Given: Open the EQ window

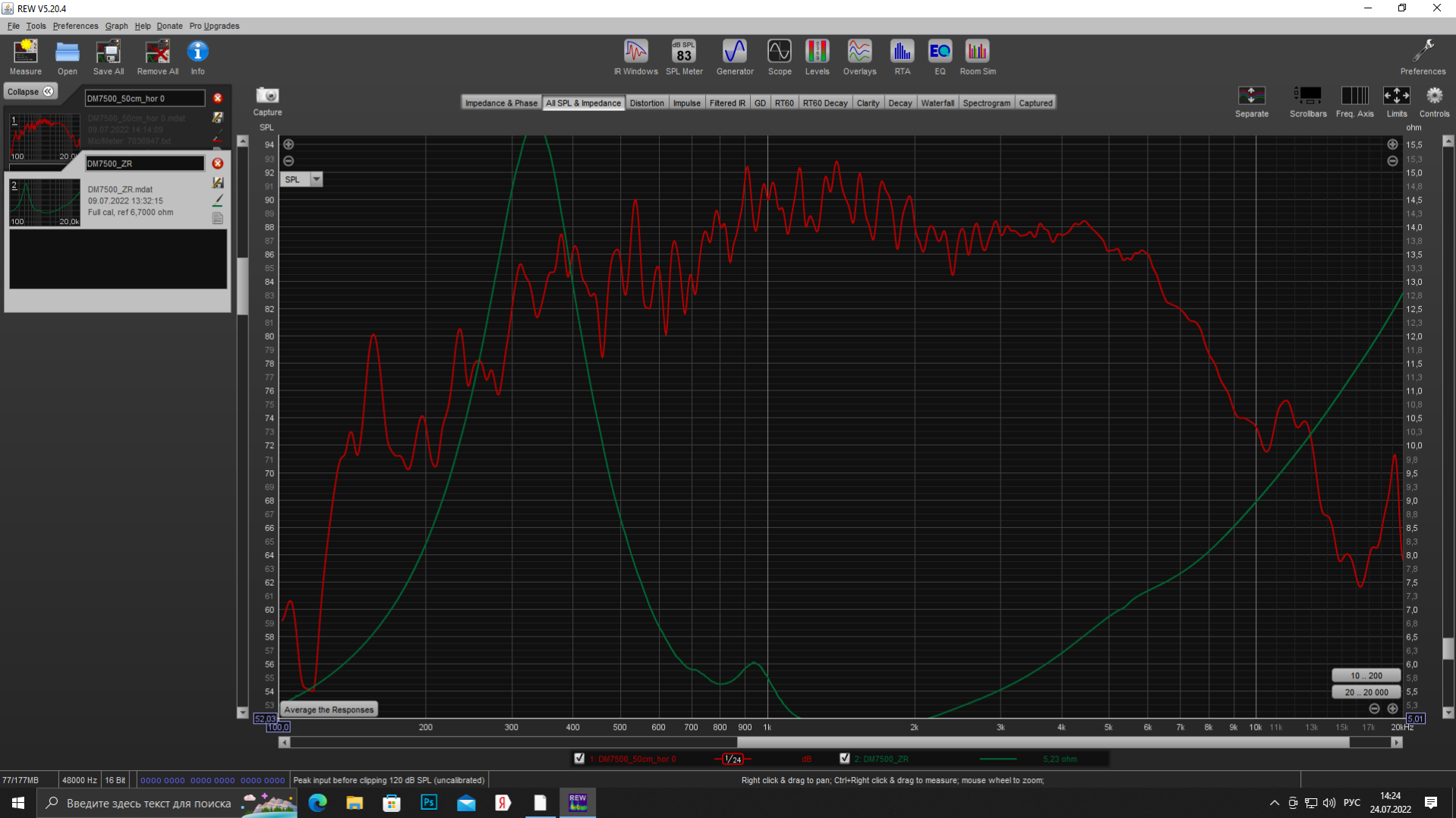Looking at the screenshot, I should coord(940,58).
